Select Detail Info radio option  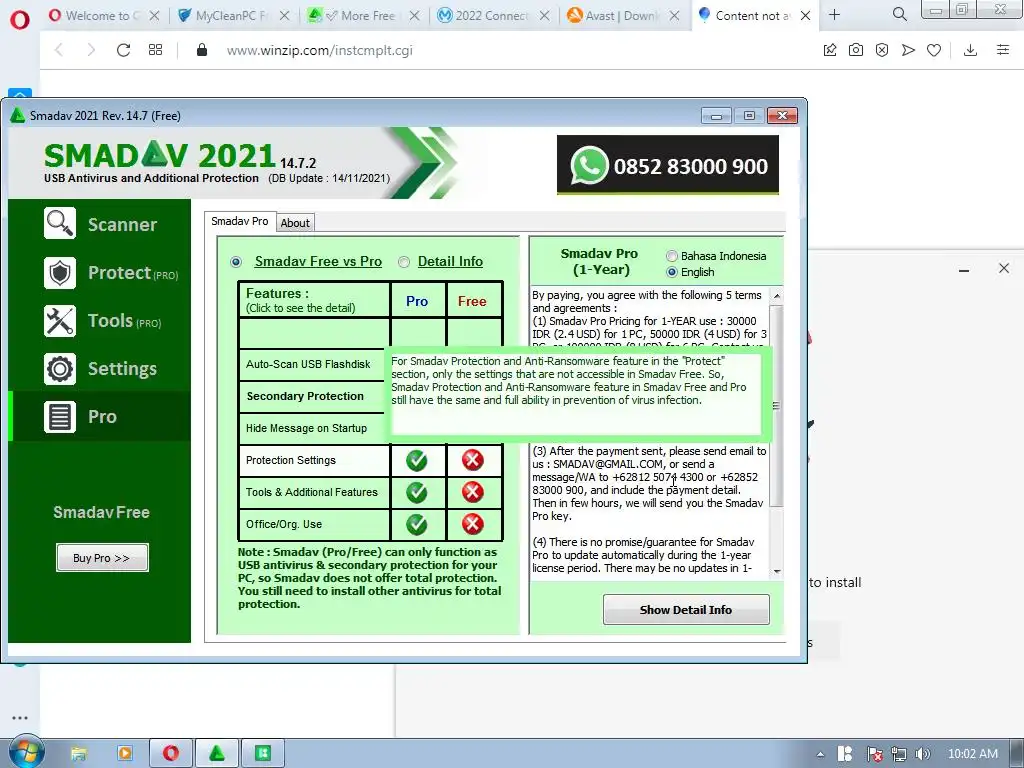point(404,262)
